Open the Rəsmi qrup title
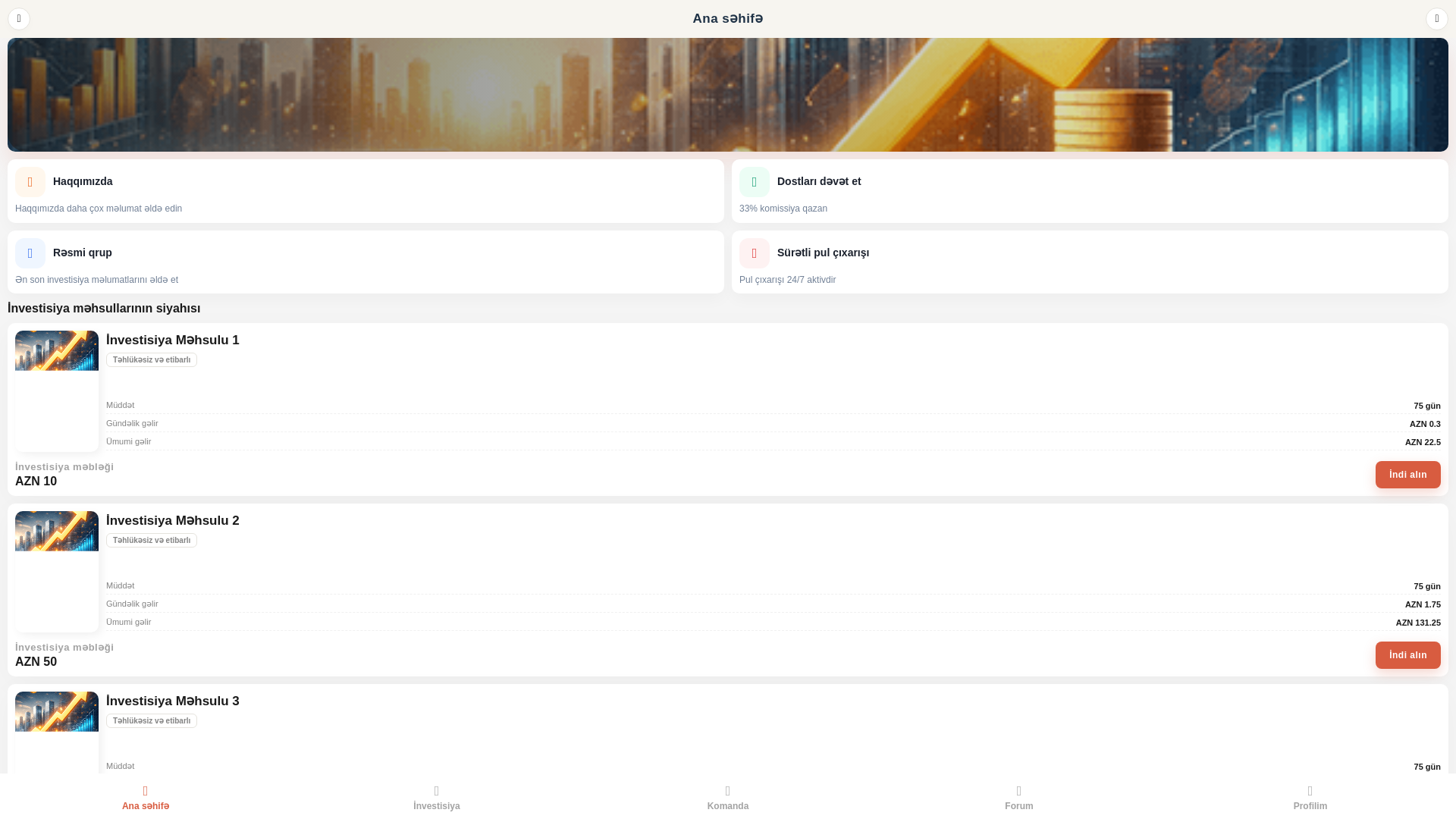Viewport: 1456px width, 819px height. point(83,253)
